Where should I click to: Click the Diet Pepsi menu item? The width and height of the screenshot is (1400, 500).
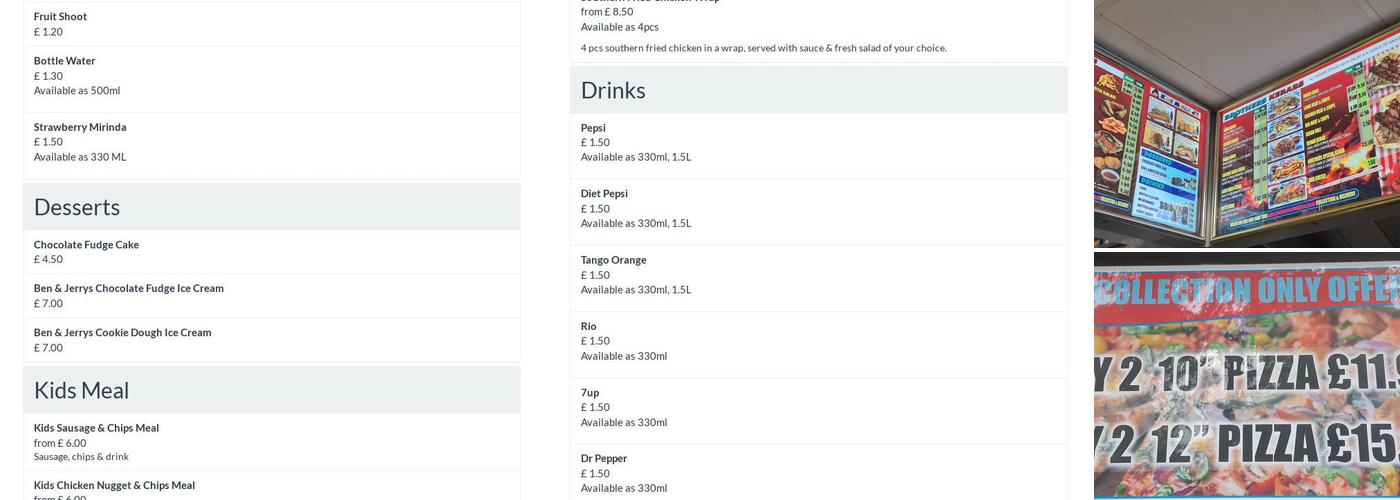tap(818, 212)
